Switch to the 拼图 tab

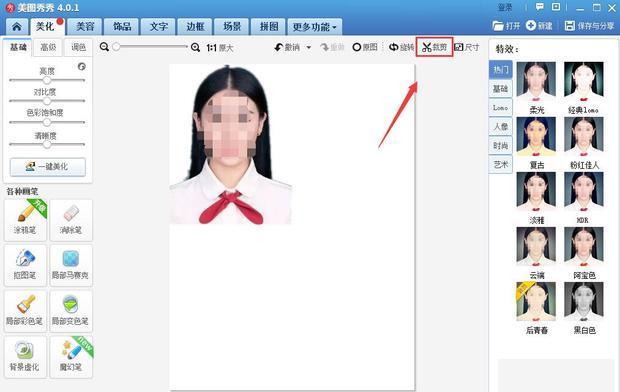[268, 27]
